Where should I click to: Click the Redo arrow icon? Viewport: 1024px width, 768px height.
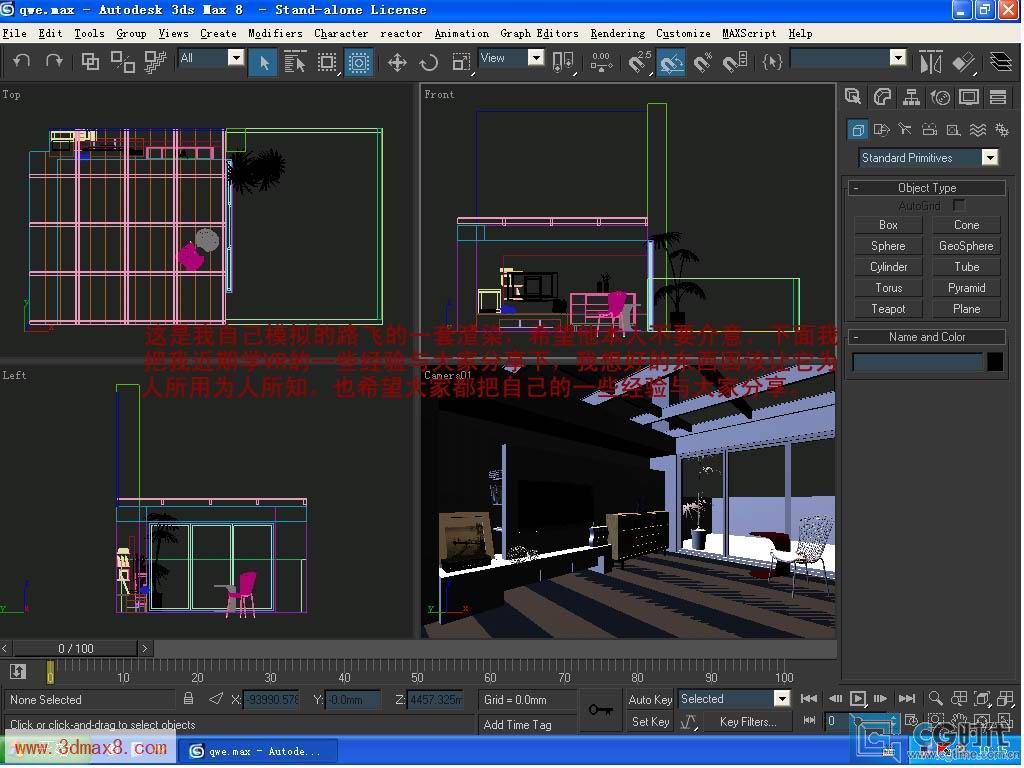pyautogui.click(x=54, y=61)
